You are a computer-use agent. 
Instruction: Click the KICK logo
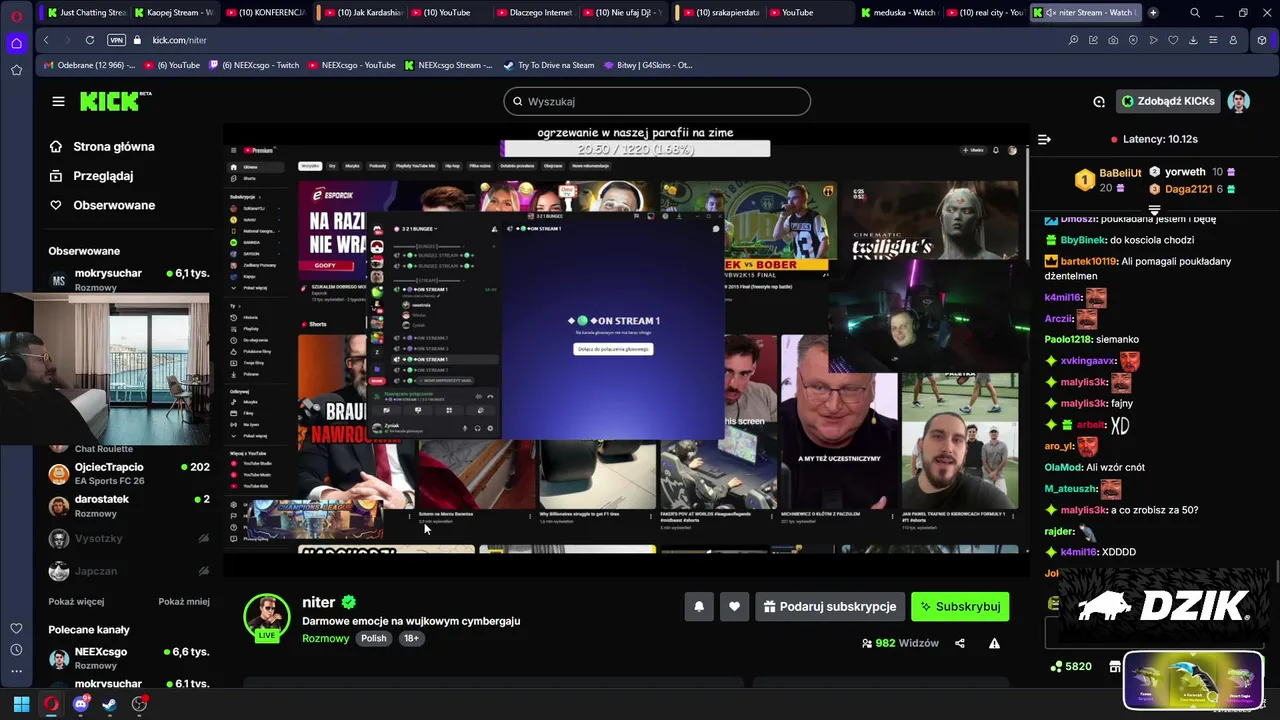pos(116,101)
